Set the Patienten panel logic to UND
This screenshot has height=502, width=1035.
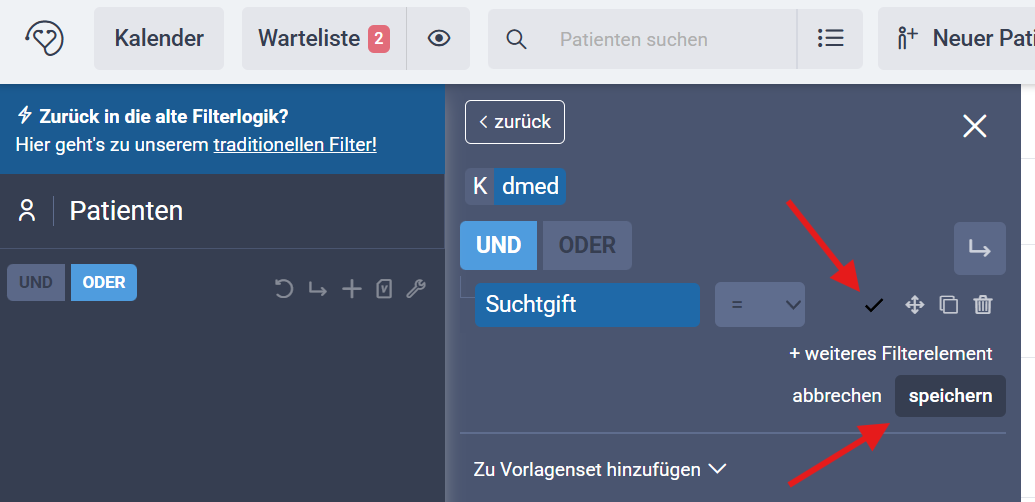click(x=36, y=283)
